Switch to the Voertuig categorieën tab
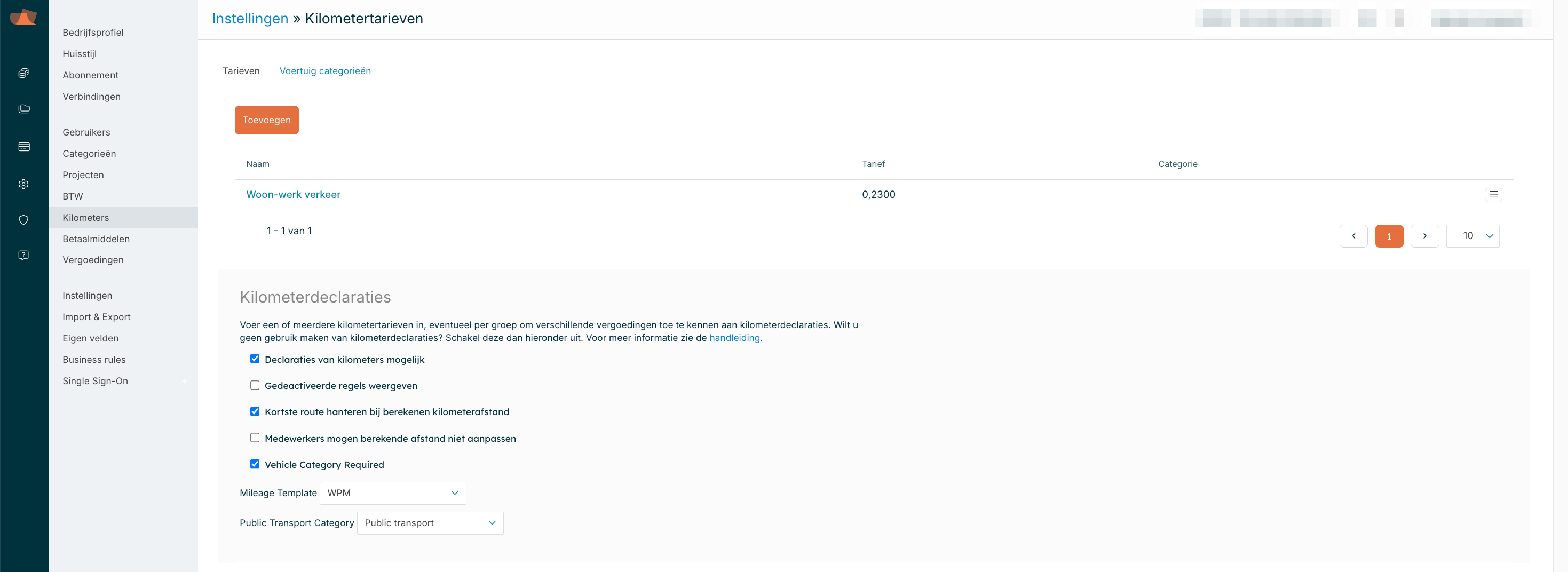 (324, 71)
